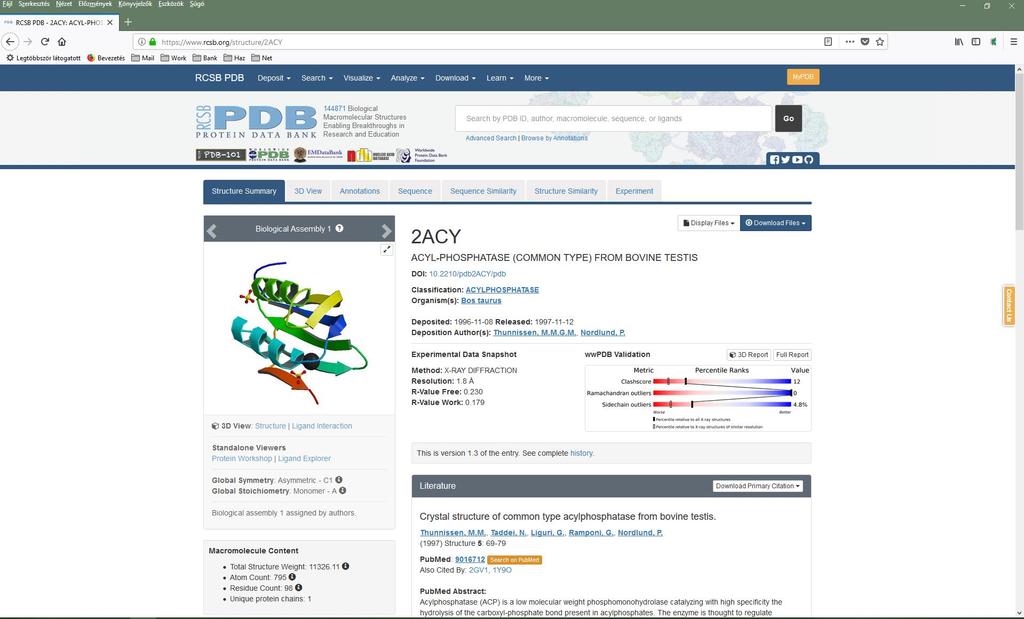Open a new tab with plus icon
This screenshot has height=619, width=1024.
128,22
